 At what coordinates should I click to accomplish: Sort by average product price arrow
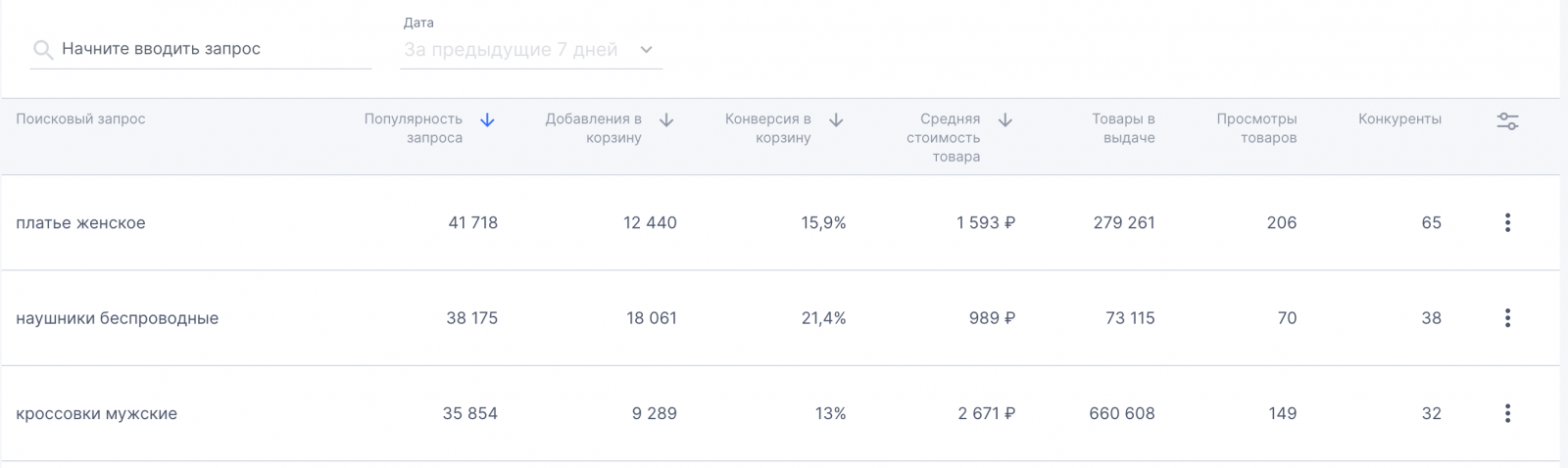pyautogui.click(x=1004, y=120)
